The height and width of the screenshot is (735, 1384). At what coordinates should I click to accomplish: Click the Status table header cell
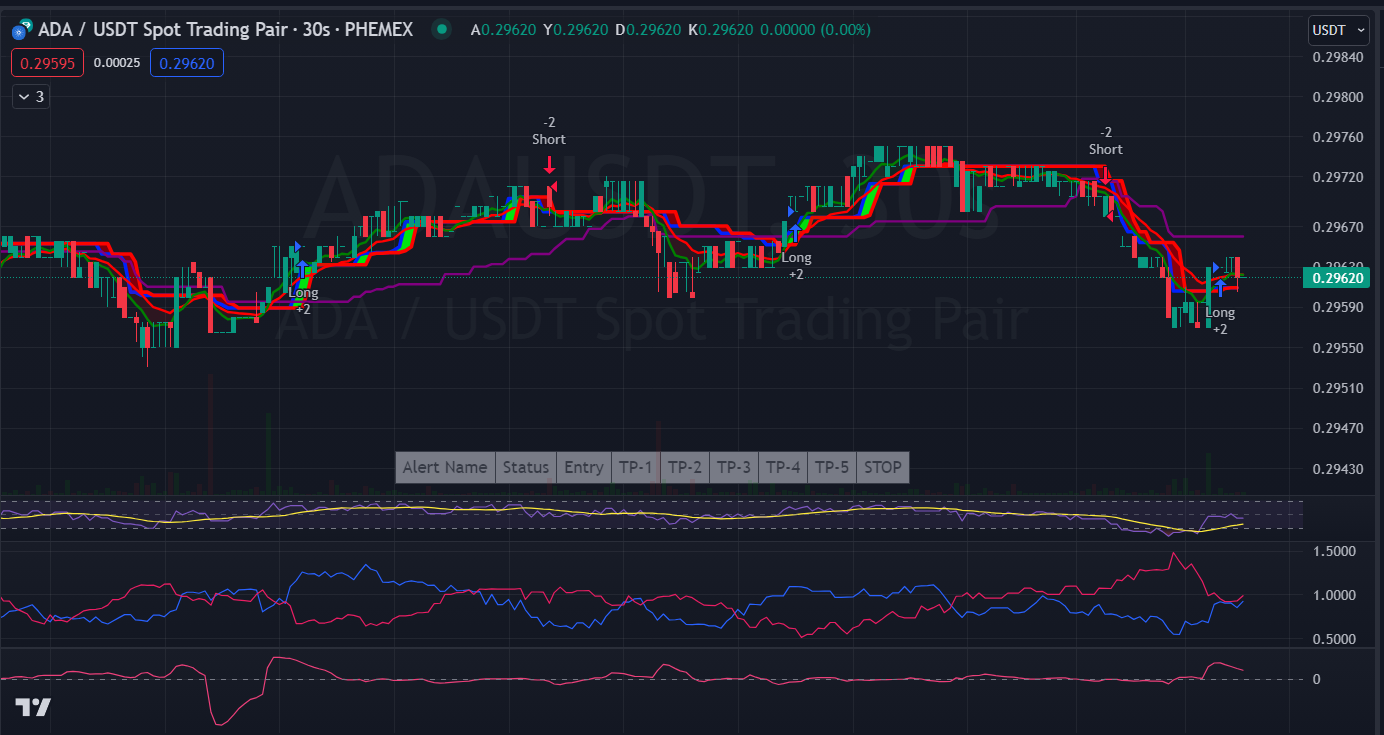(526, 467)
